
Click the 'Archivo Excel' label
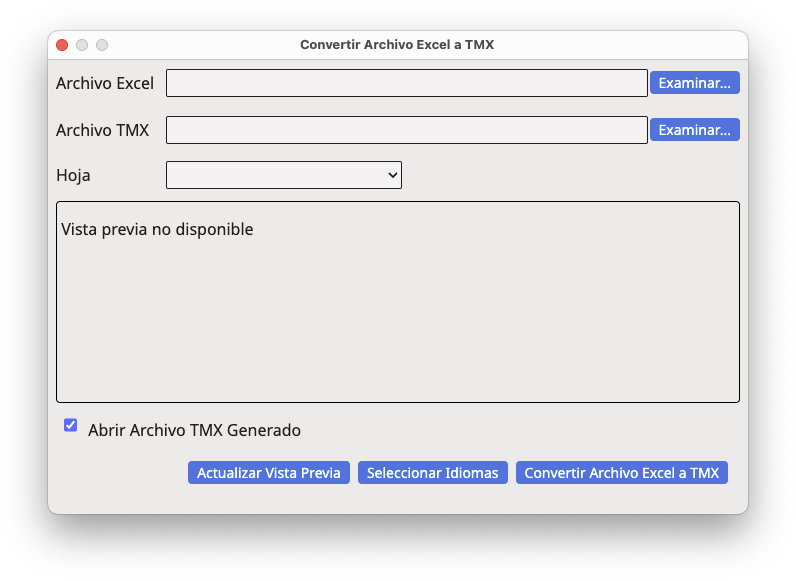click(x=105, y=83)
